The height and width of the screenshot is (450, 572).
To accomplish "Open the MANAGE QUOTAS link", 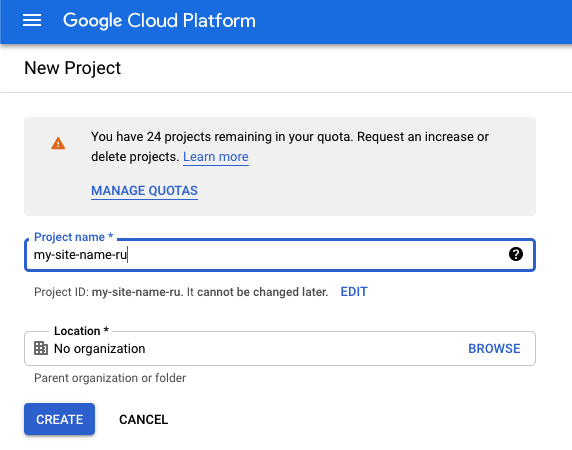I will pyautogui.click(x=144, y=191).
